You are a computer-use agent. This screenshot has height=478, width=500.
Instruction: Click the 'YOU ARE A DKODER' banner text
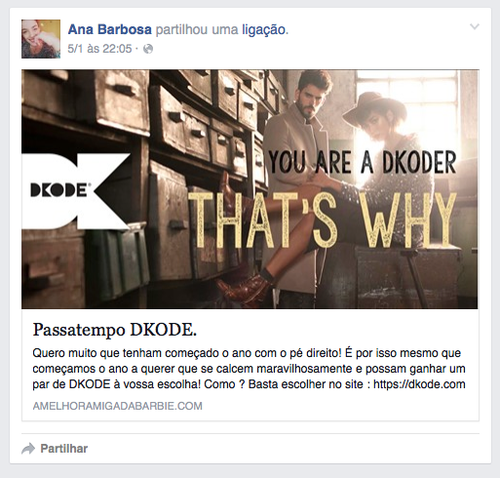point(362,162)
